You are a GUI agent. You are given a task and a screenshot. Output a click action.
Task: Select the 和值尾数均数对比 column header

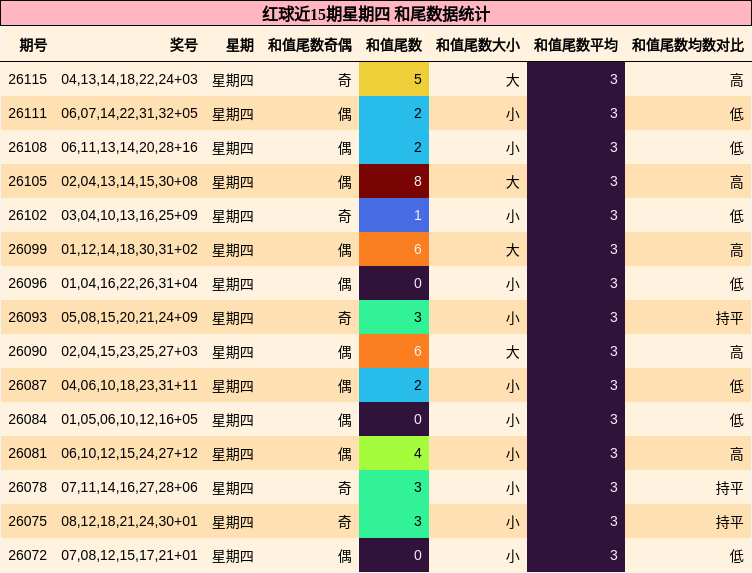click(x=688, y=46)
